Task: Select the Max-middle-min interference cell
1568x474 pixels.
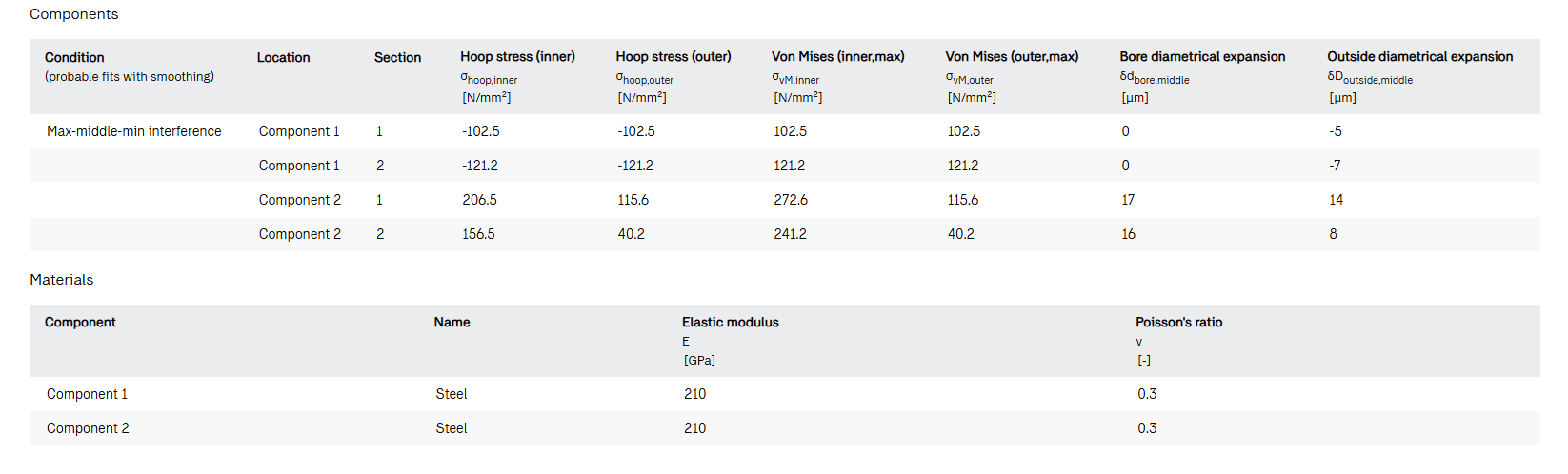Action: tap(134, 131)
